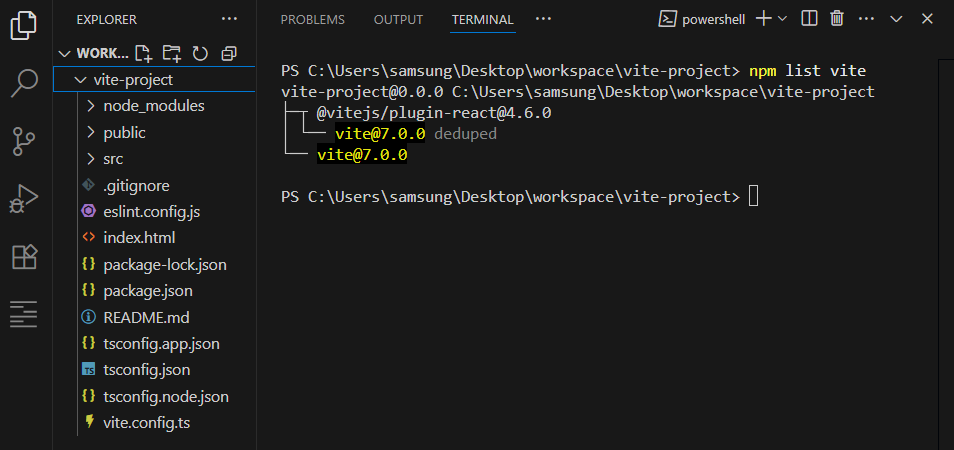Open the Source Control view
The image size is (954, 450).
pos(24,142)
